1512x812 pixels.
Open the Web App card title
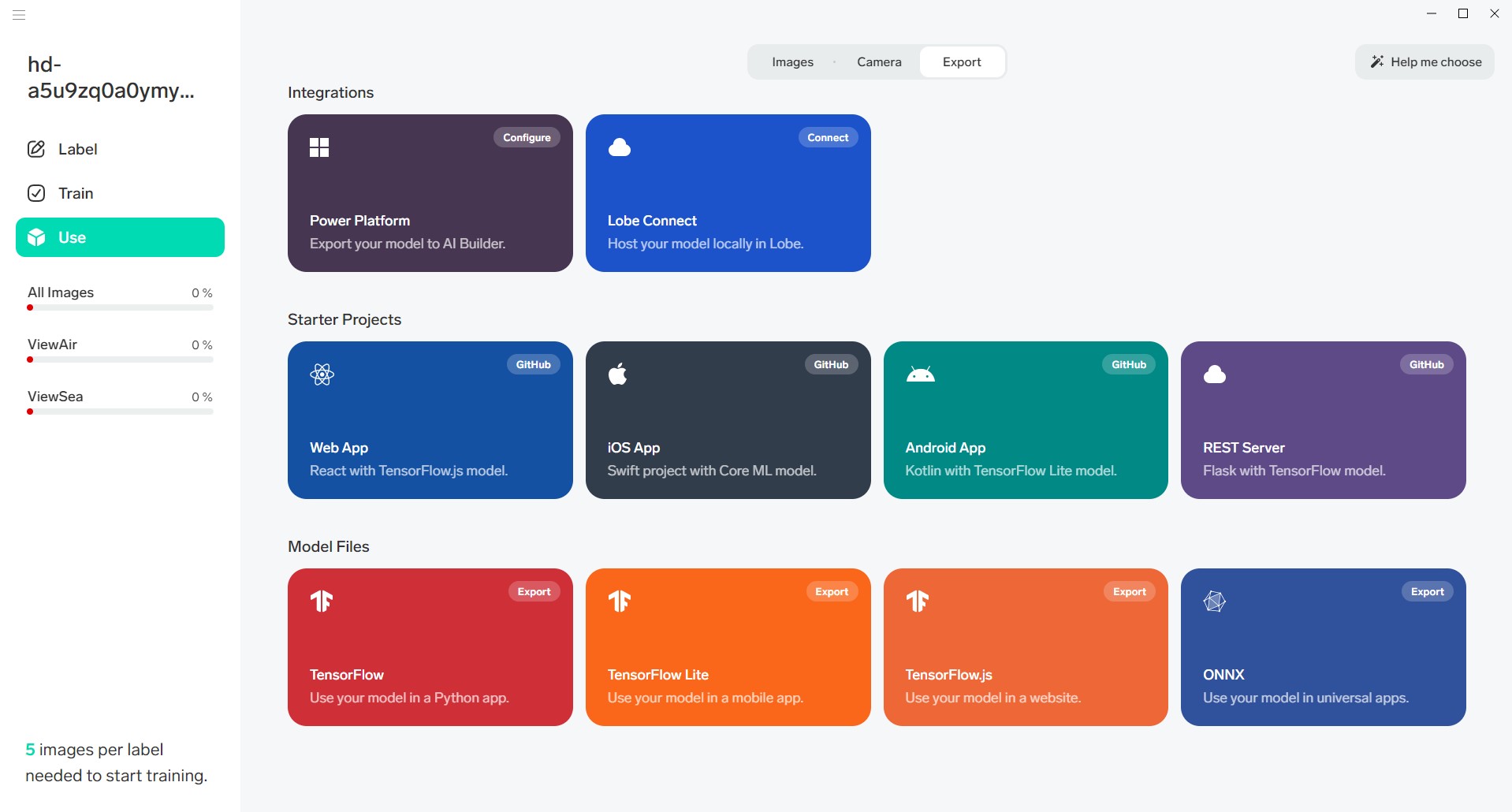pyautogui.click(x=339, y=448)
